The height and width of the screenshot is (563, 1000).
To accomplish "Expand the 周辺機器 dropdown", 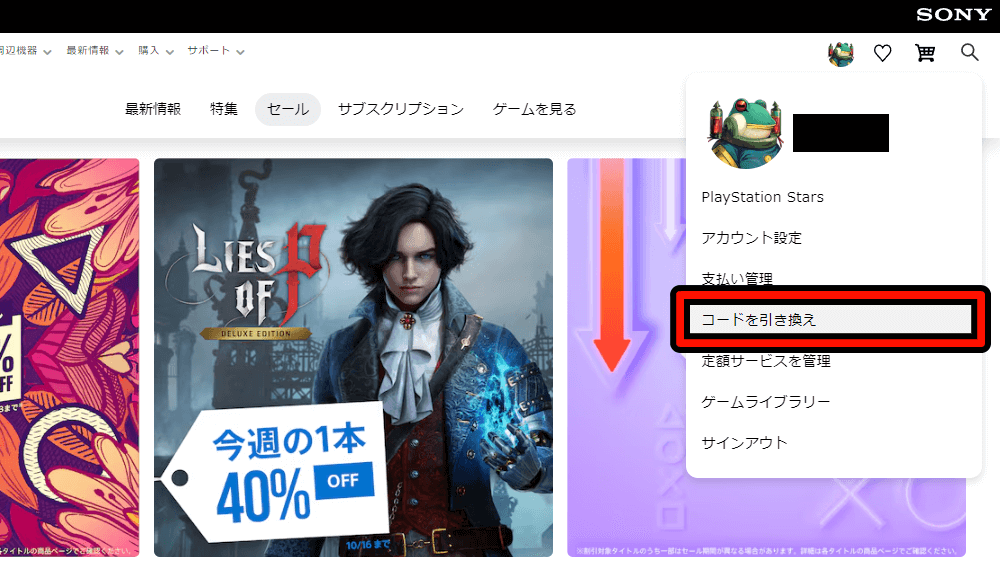I will click(x=24, y=51).
